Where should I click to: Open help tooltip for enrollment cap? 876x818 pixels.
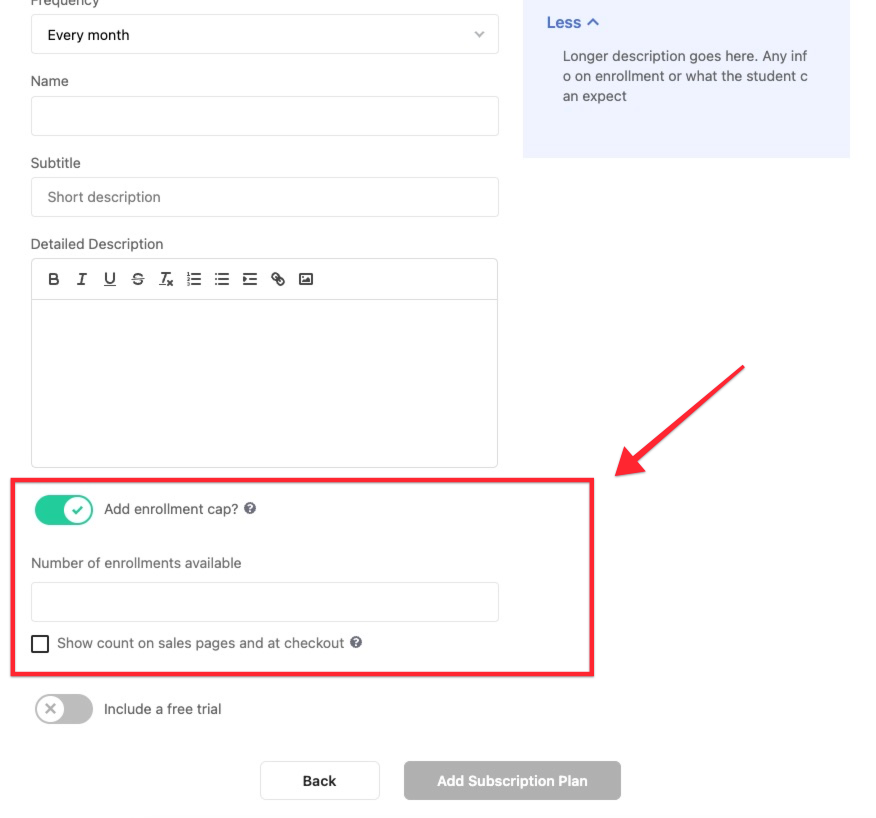pyautogui.click(x=250, y=508)
